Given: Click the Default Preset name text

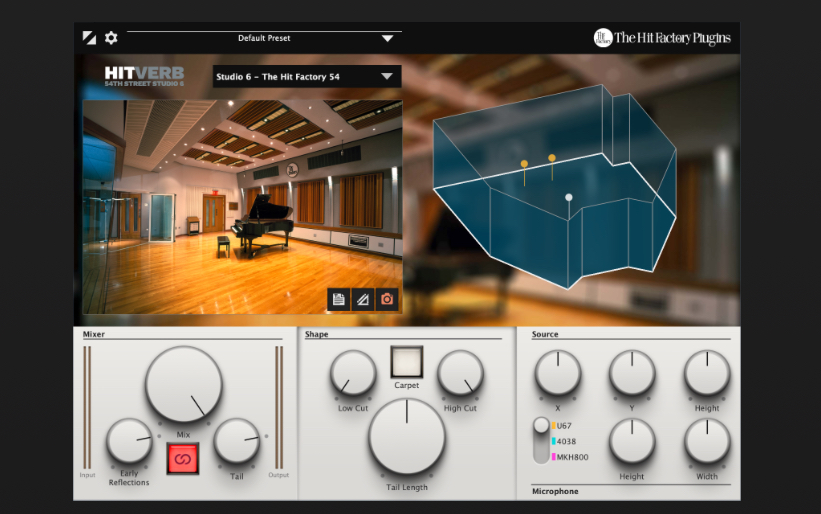Looking at the screenshot, I should pos(264,38).
